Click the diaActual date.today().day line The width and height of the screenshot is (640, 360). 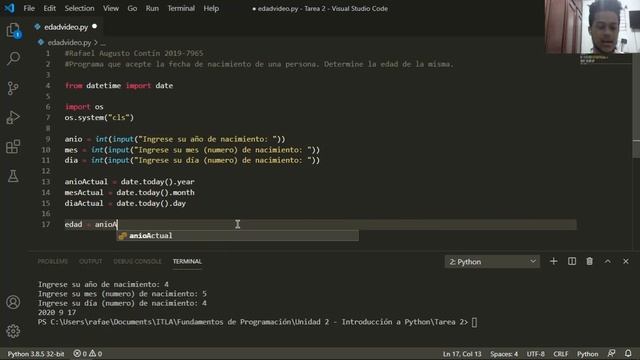click(125, 203)
